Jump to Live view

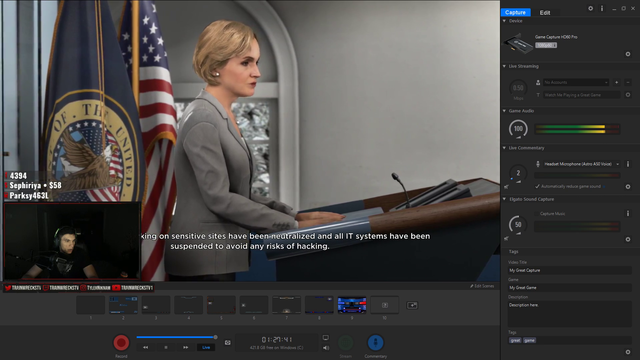(x=206, y=347)
